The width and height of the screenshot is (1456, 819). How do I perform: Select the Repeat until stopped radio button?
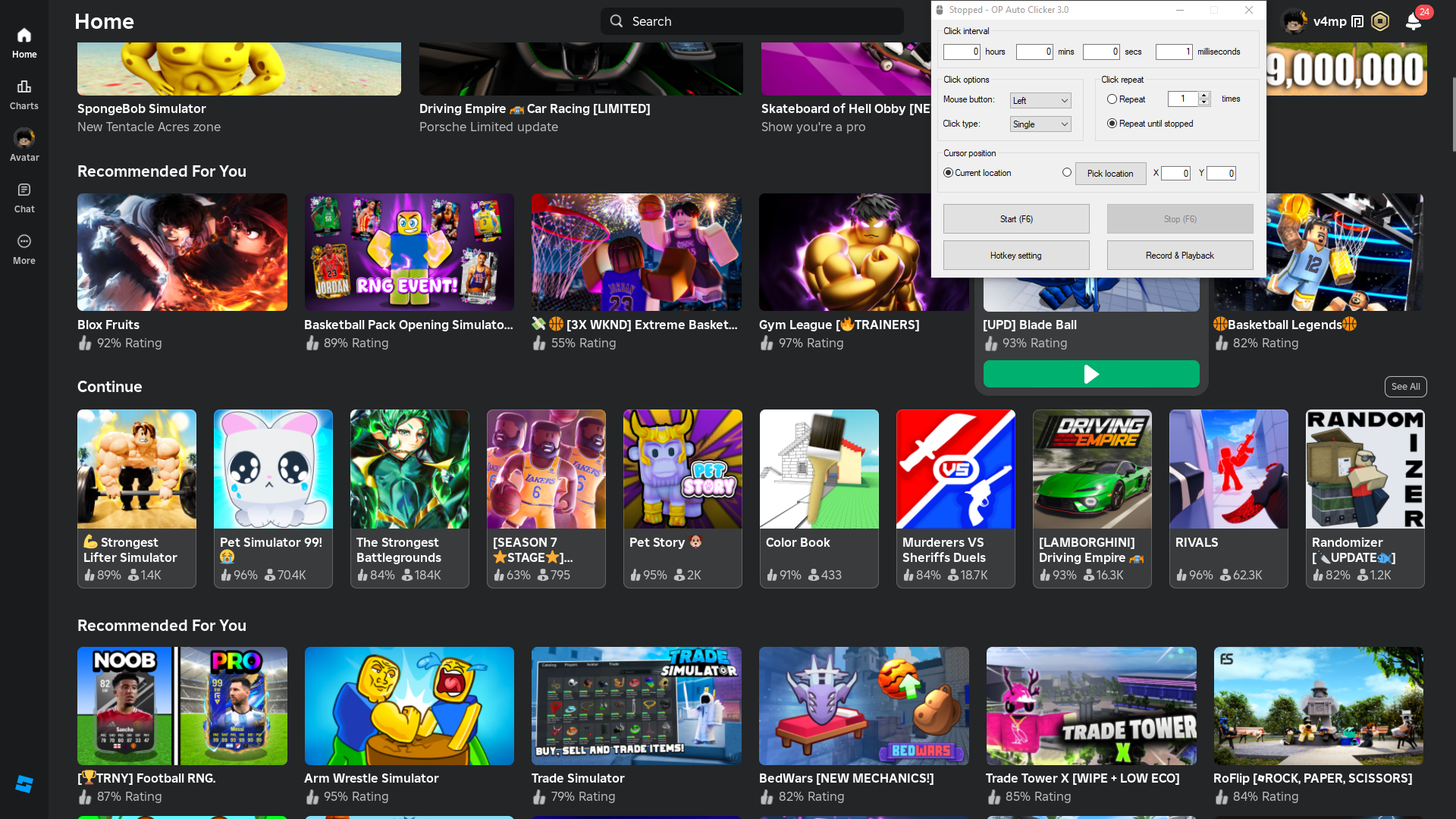point(1112,124)
